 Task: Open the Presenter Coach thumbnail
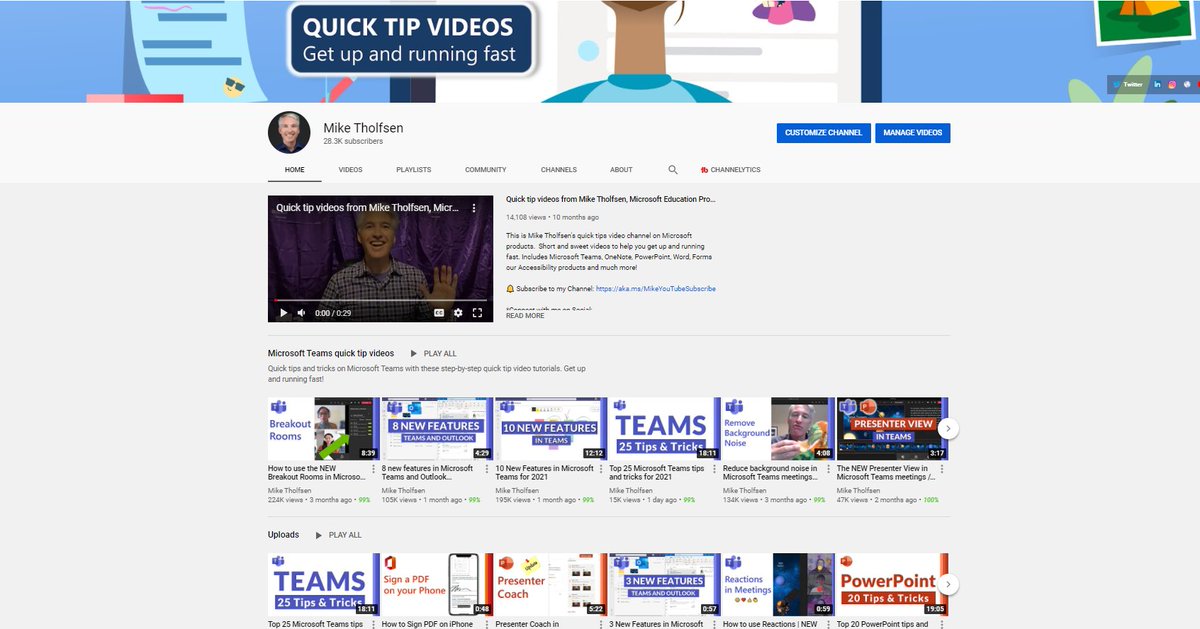pyautogui.click(x=551, y=584)
